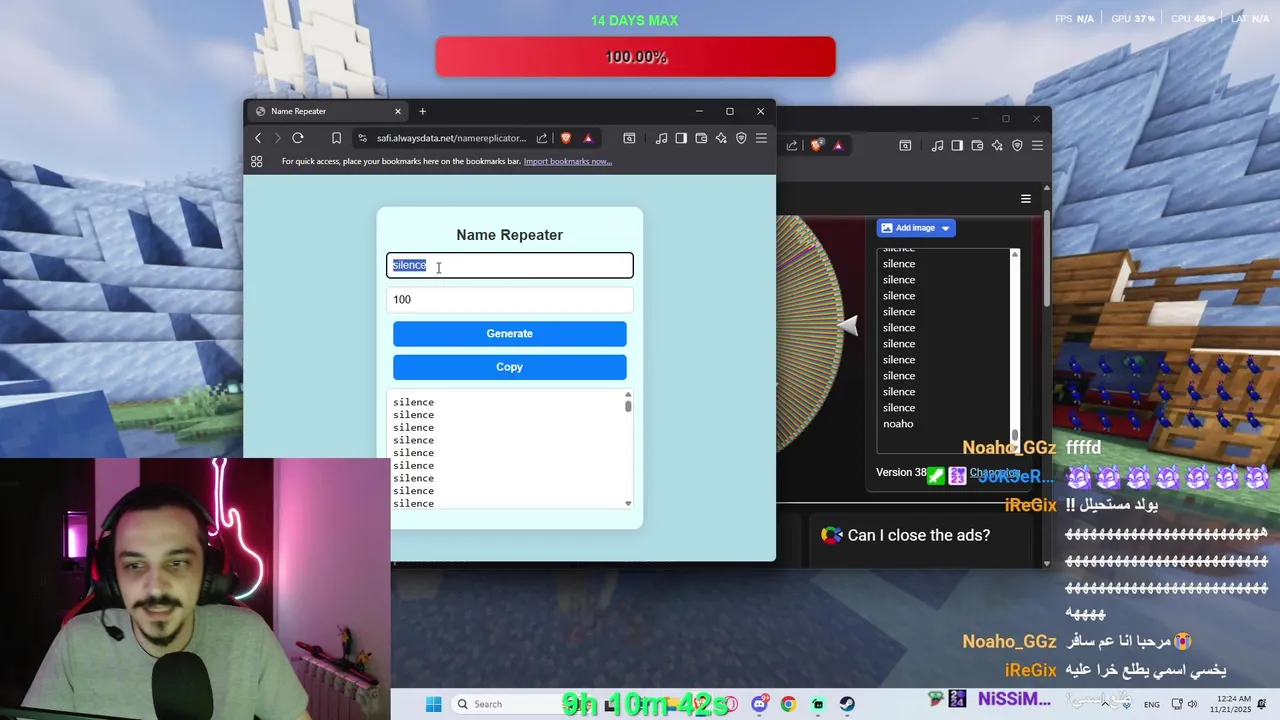1280x720 pixels.
Task: Select the Name Repeater tab
Action: coord(329,111)
